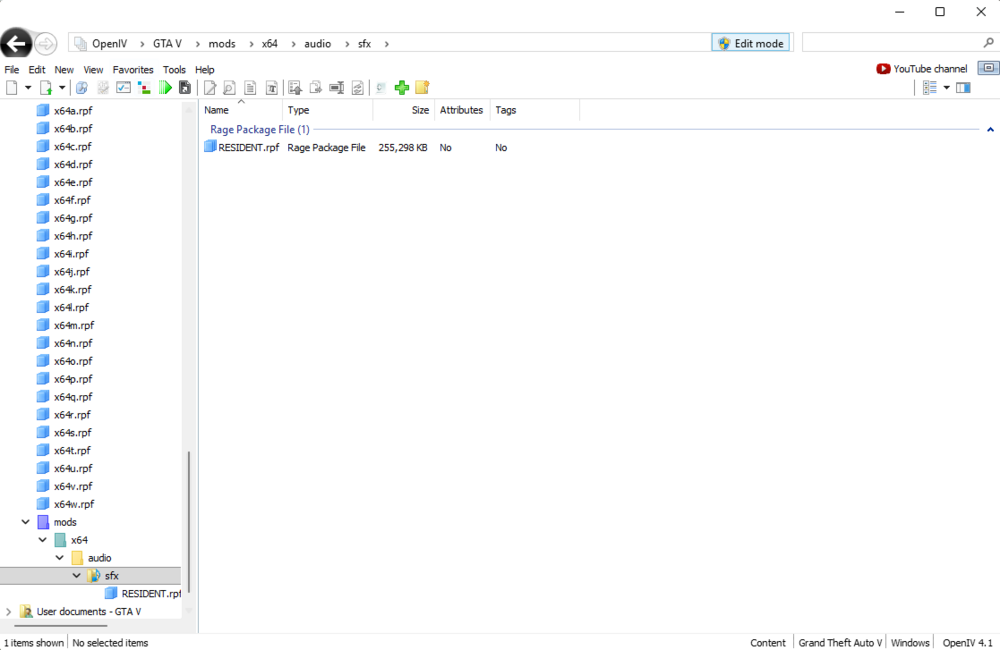This screenshot has width=1000, height=650.
Task: Select x64m.rpf in the tree
Action: click(x=74, y=325)
